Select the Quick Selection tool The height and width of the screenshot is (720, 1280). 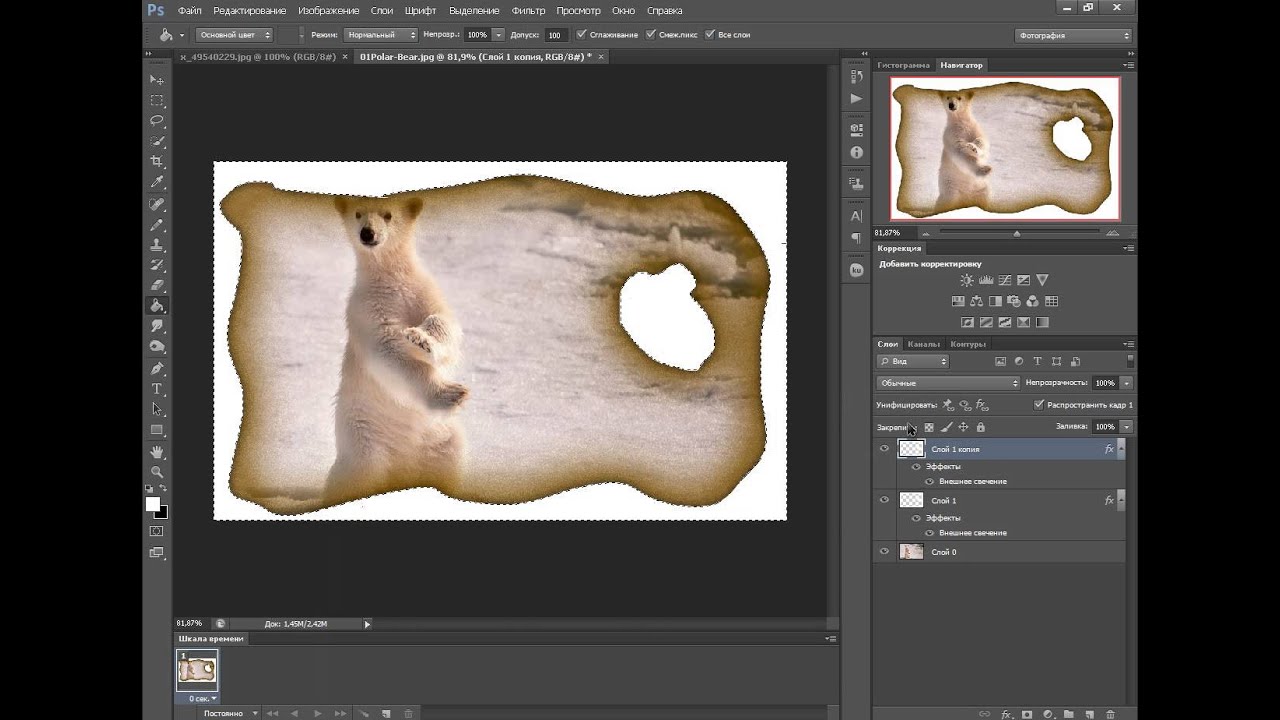click(x=157, y=141)
